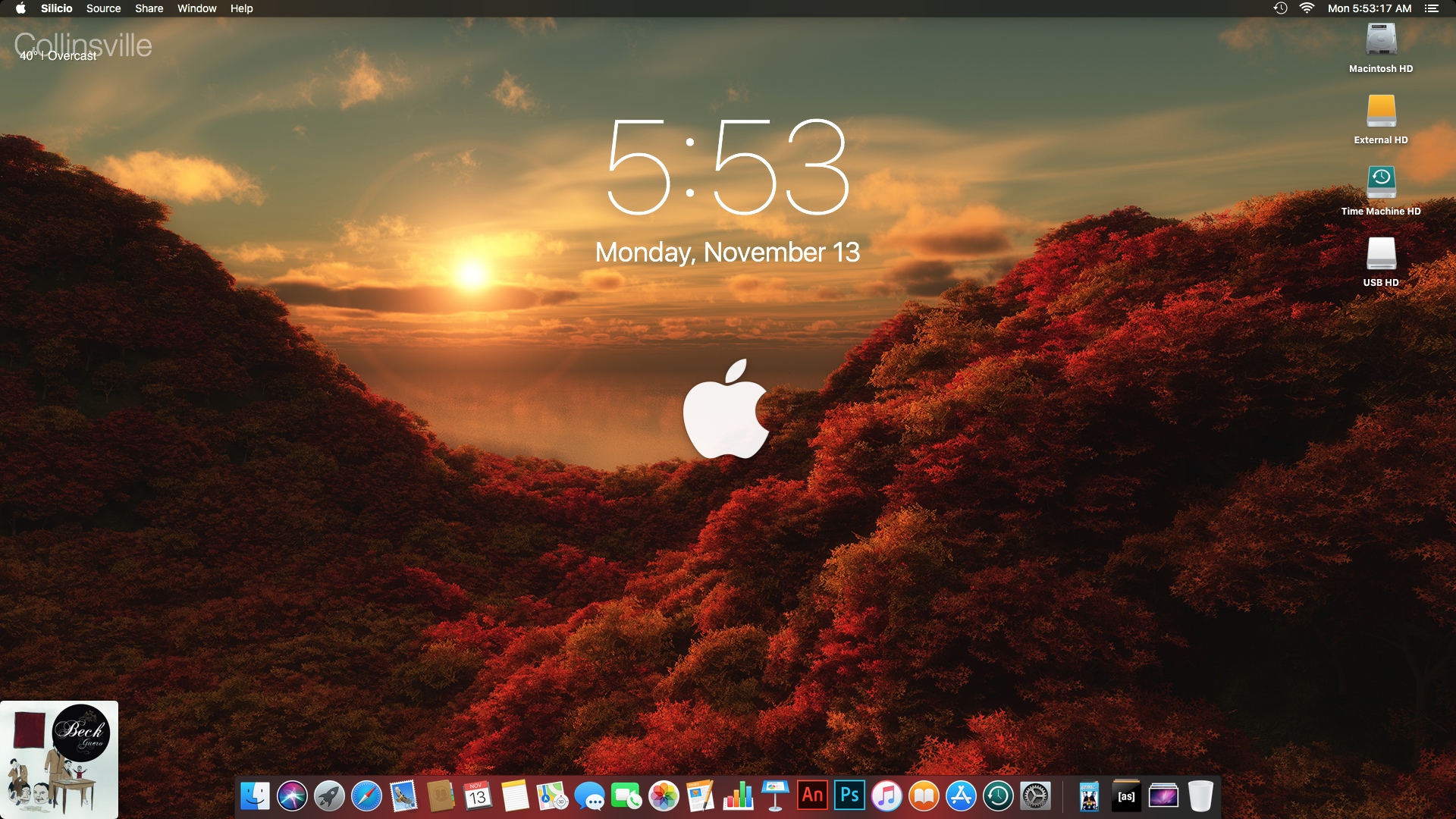Open Maps icon in Dock

coord(552,796)
